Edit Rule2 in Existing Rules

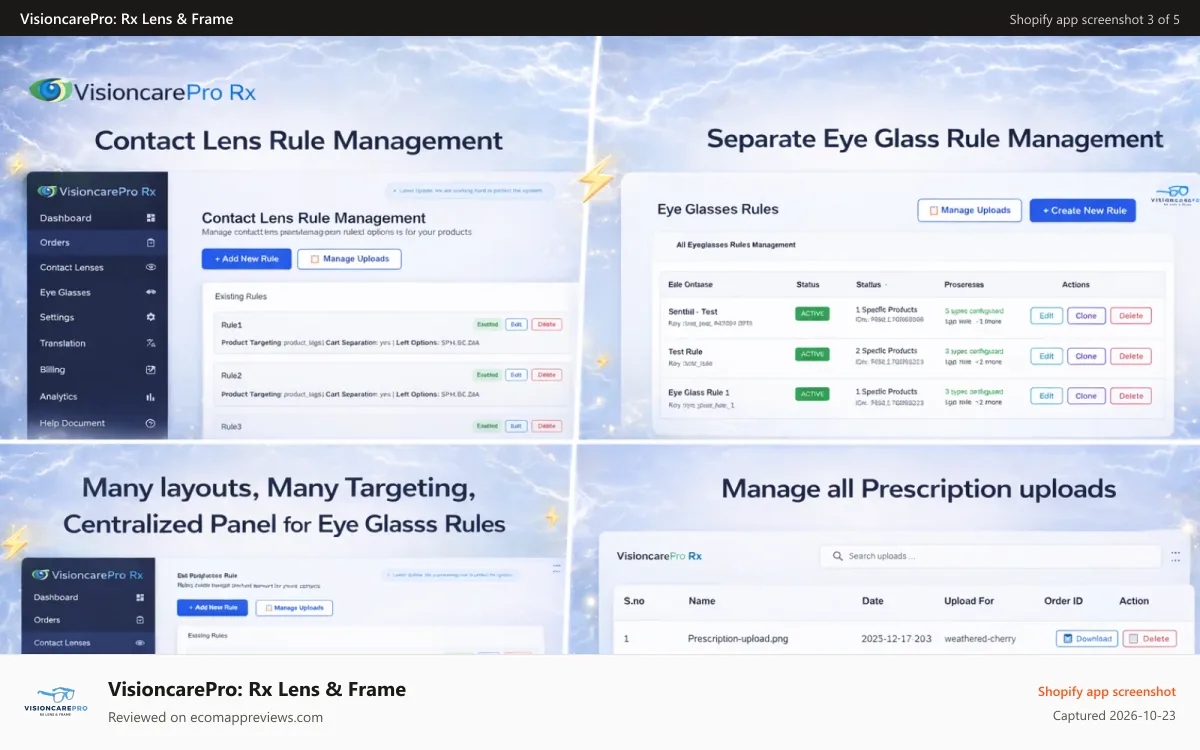pos(516,375)
